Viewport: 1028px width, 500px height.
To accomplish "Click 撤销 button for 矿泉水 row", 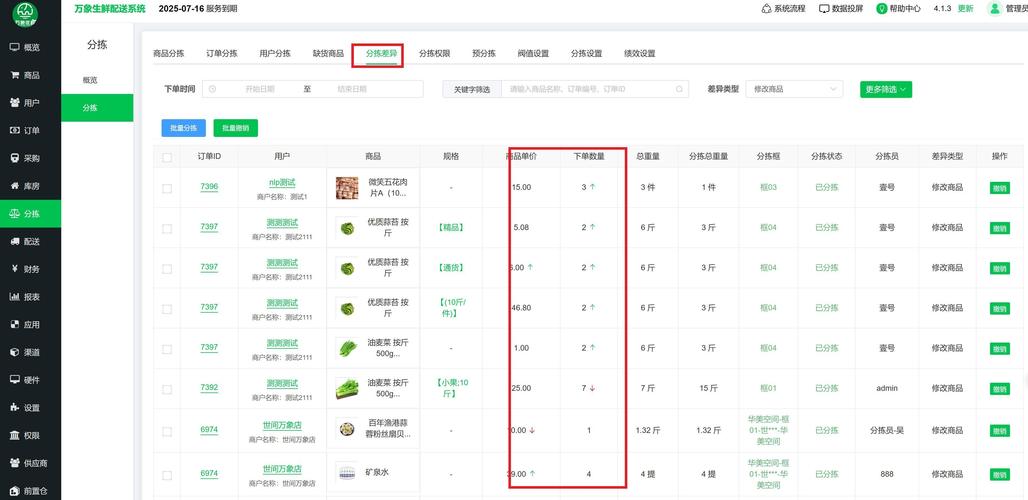I will tap(1000, 474).
